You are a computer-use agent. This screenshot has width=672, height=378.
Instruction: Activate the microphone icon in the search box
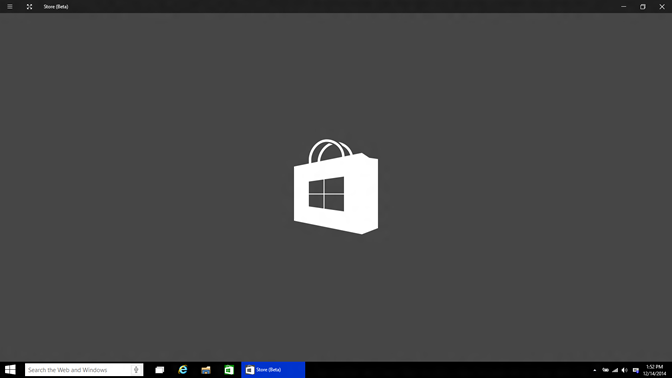point(136,369)
